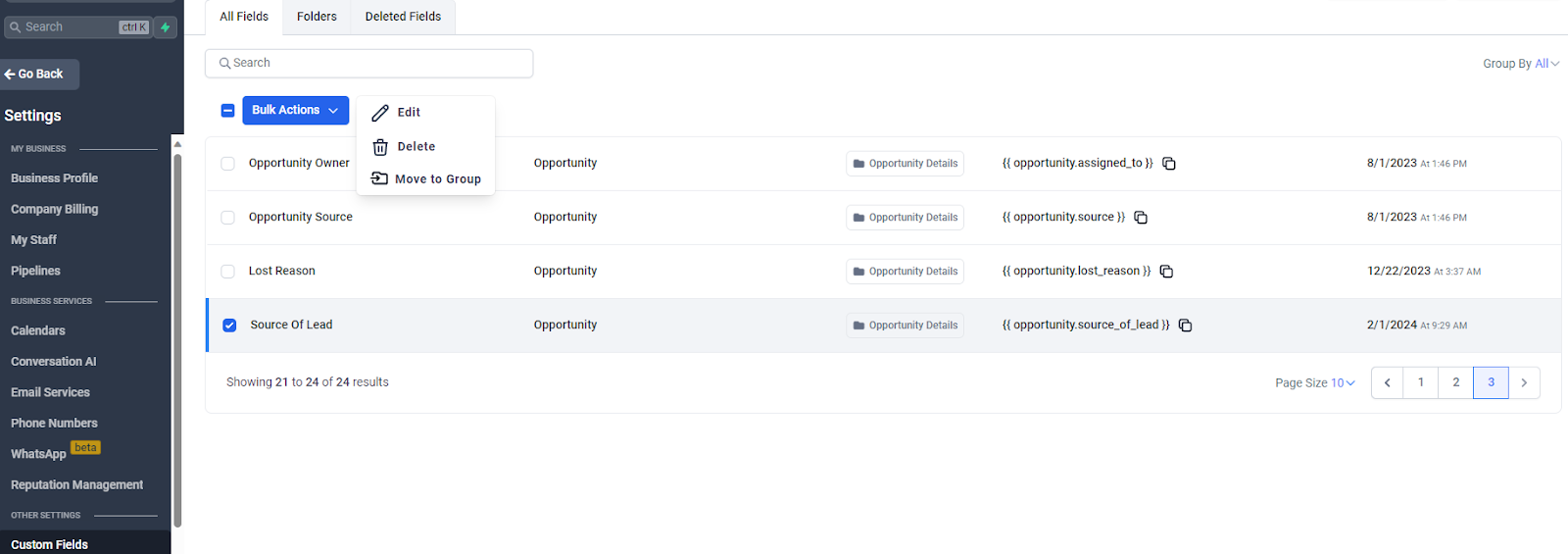Click the green lightning bolt quick action icon
Viewport: 1568px width, 554px height.
tap(166, 27)
